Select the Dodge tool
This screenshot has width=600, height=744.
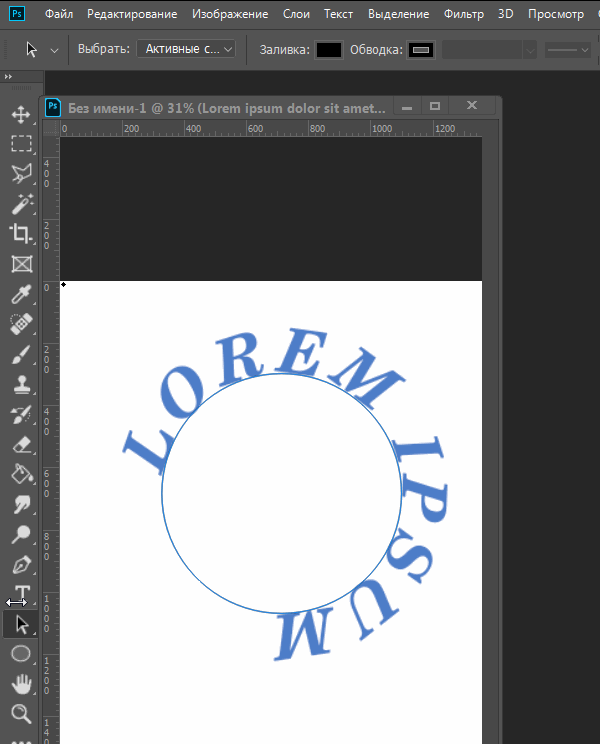[21, 534]
